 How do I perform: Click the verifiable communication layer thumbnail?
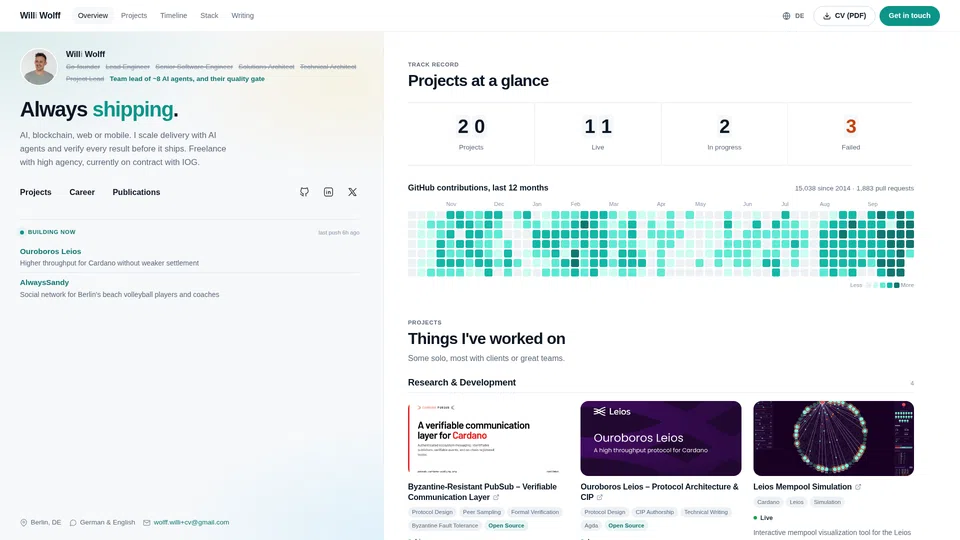pos(488,438)
